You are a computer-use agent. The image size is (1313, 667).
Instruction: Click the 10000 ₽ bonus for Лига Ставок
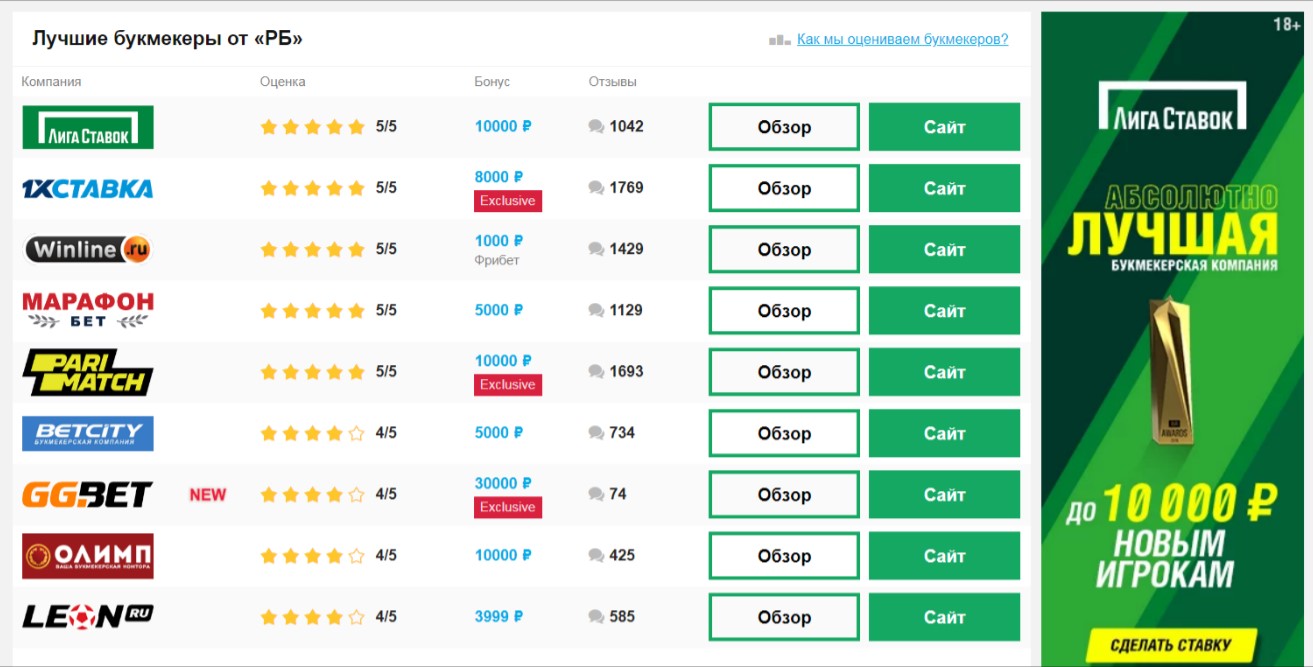click(503, 127)
